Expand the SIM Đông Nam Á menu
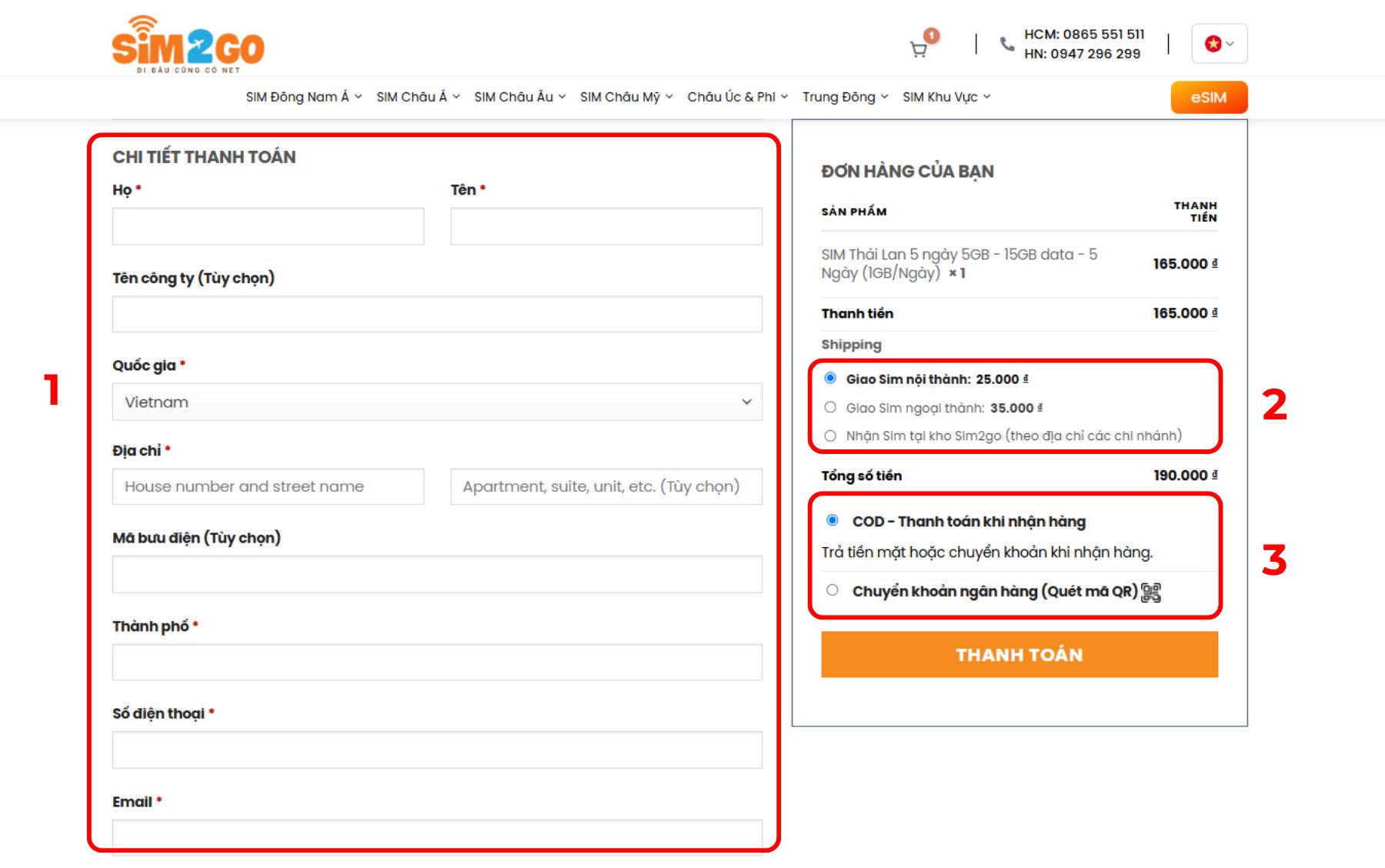1385x868 pixels. click(x=303, y=97)
